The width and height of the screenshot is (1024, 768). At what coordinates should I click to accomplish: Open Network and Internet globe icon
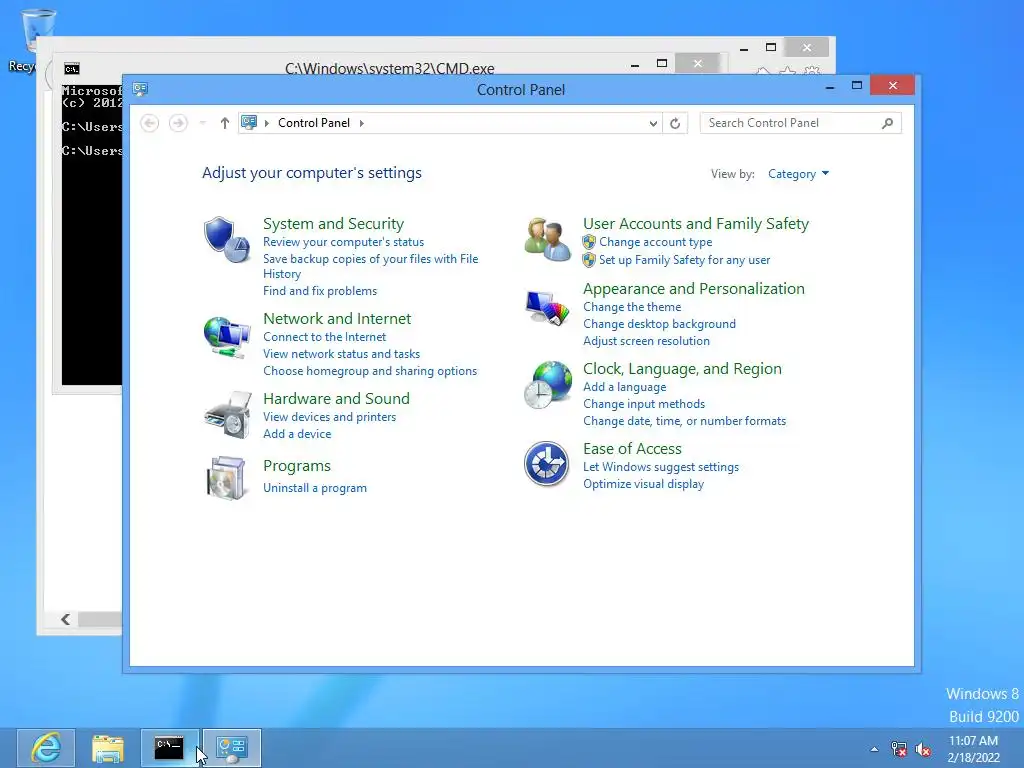[227, 337]
